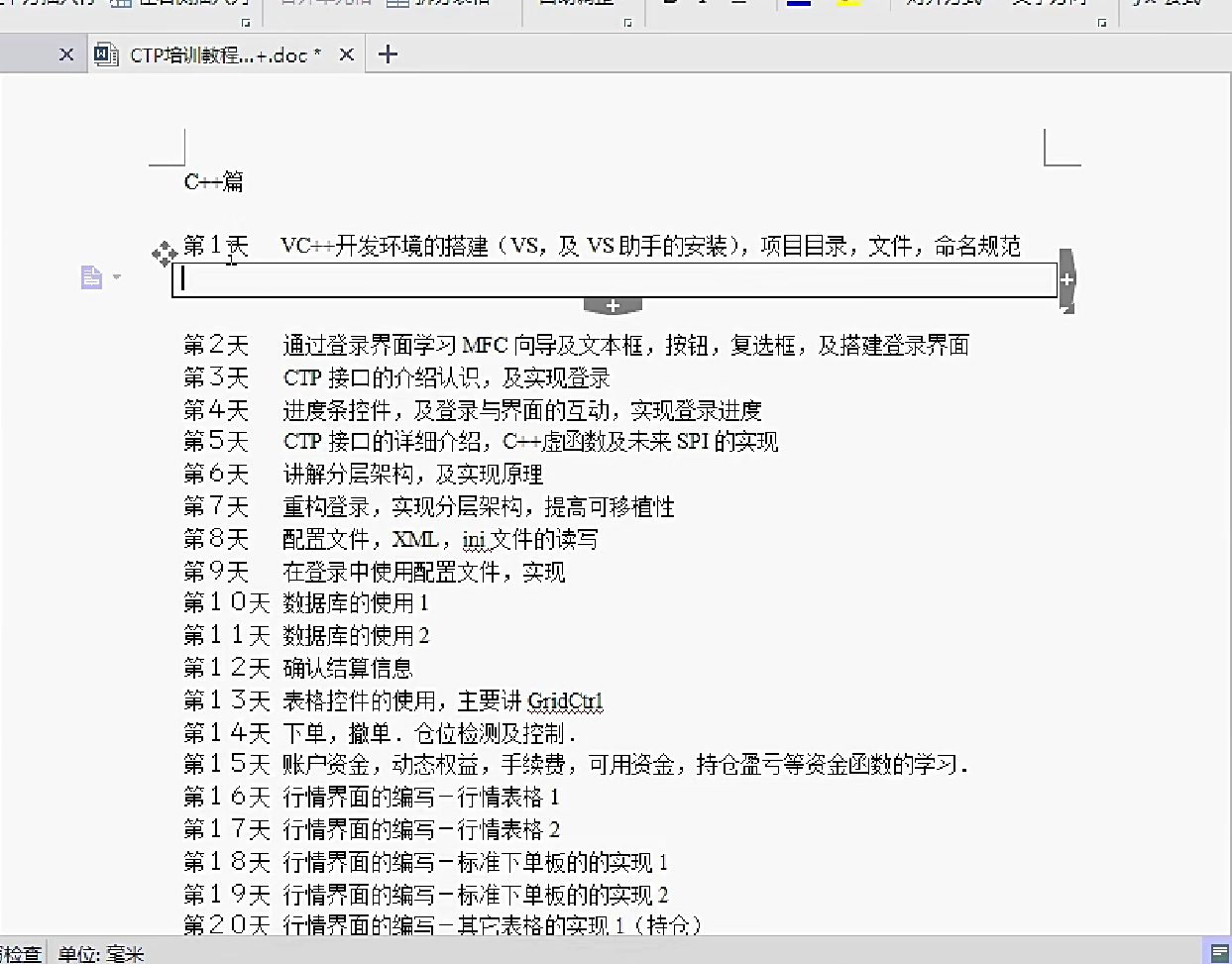
Task: Switch to page layout view in the status bar
Action: 1220,952
